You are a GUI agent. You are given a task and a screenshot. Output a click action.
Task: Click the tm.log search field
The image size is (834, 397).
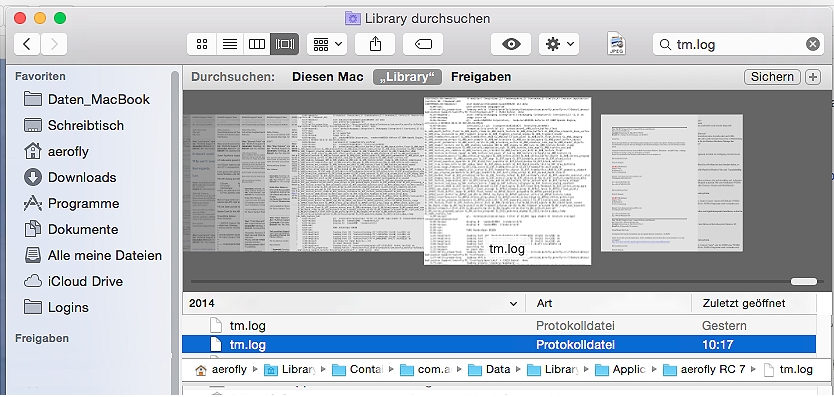point(737,45)
